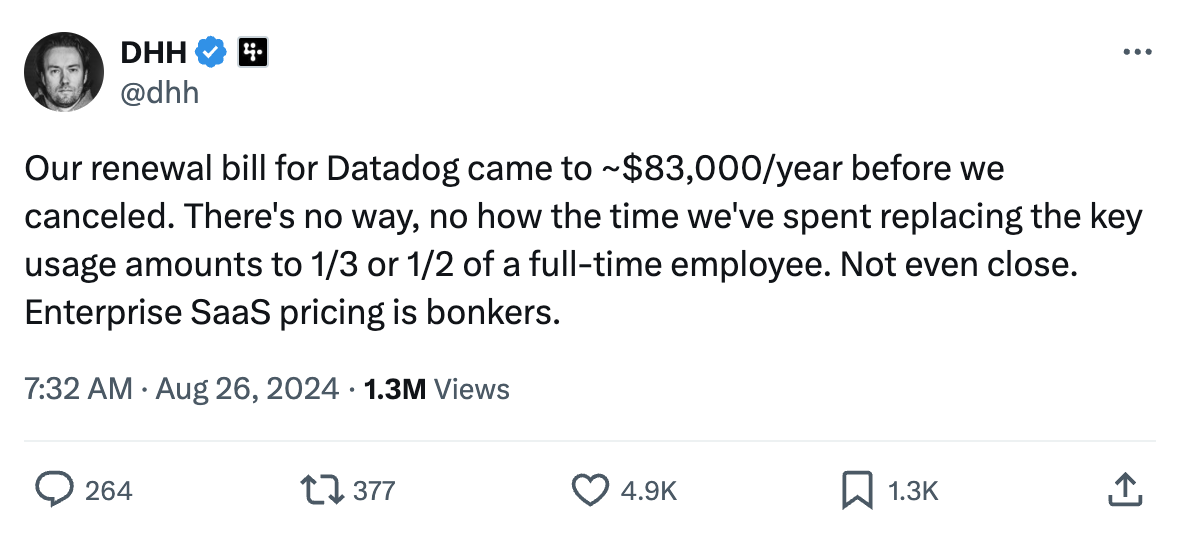Screen dimensions: 1180x546
Task: Like the tweet with the heart icon
Action: pyautogui.click(x=590, y=490)
